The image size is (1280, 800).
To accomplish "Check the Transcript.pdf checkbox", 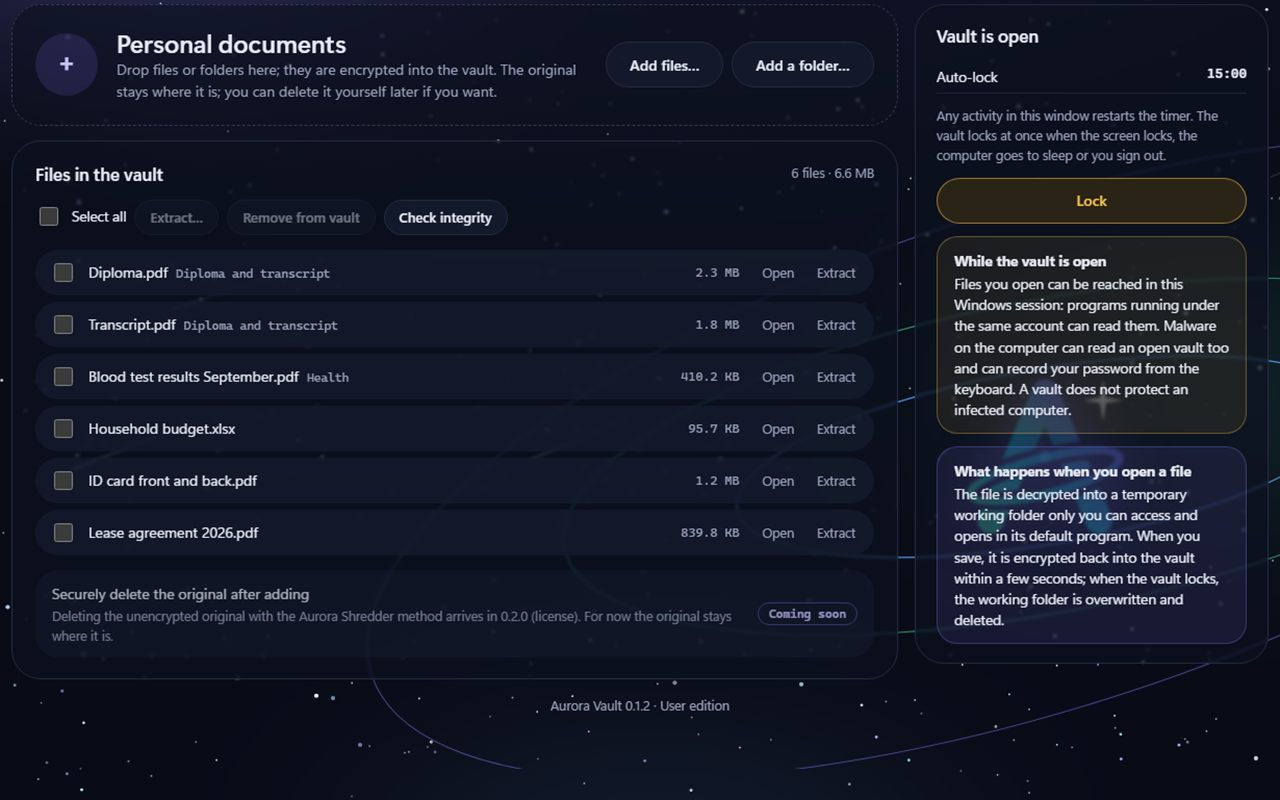I will [x=63, y=325].
